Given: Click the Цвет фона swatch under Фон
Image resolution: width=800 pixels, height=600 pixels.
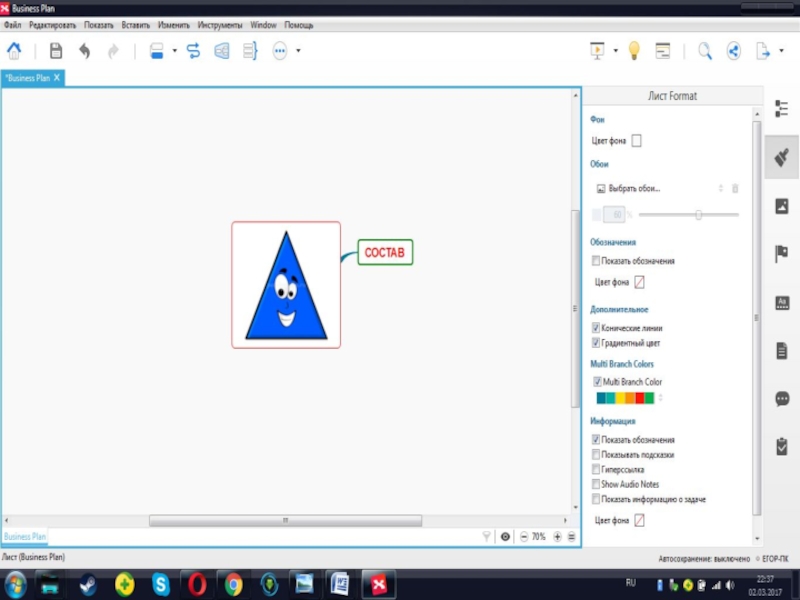Looking at the screenshot, I should point(637,141).
